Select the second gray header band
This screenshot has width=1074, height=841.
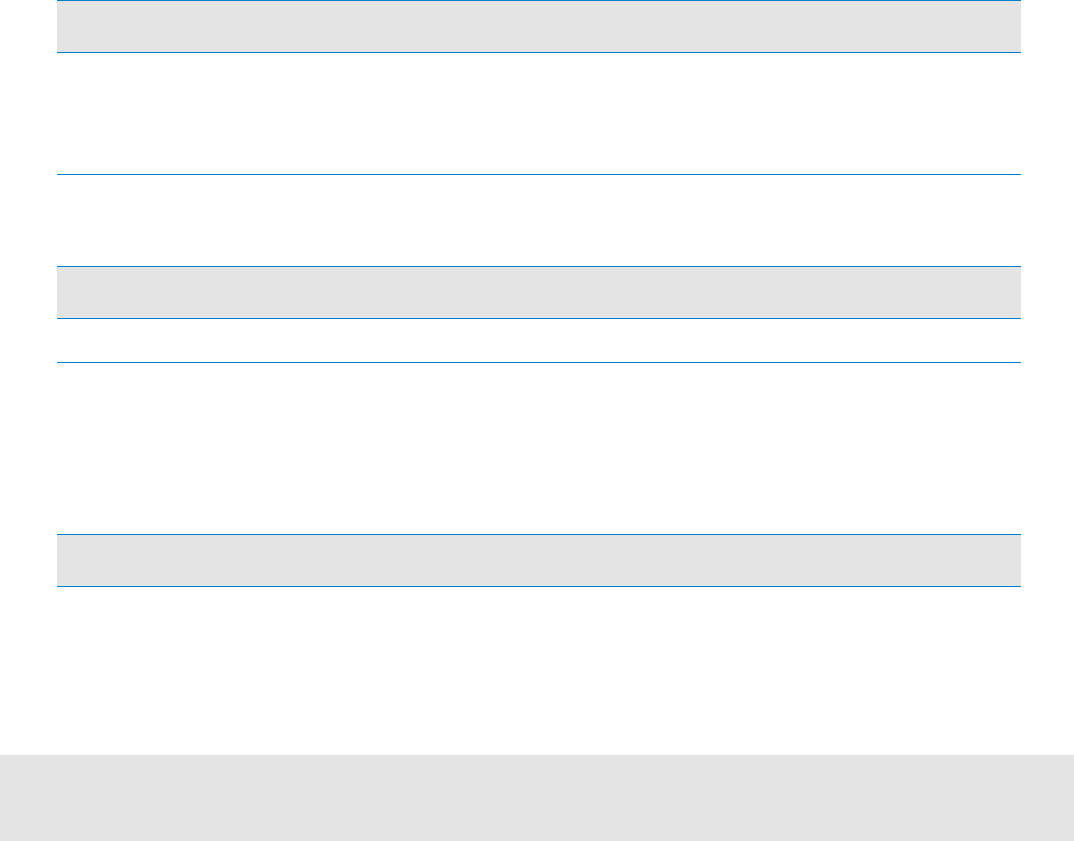point(538,293)
